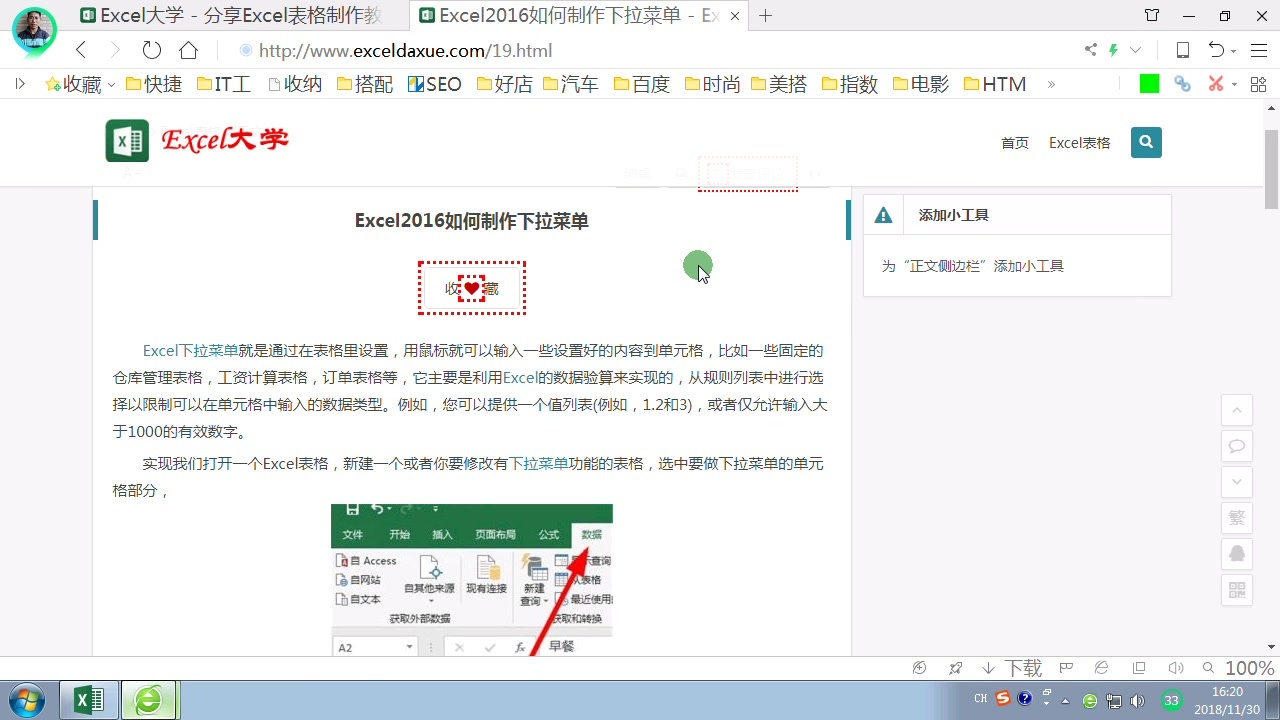1280x720 pixels.
Task: Click the scroll-down arrow side widget
Action: click(x=1237, y=482)
